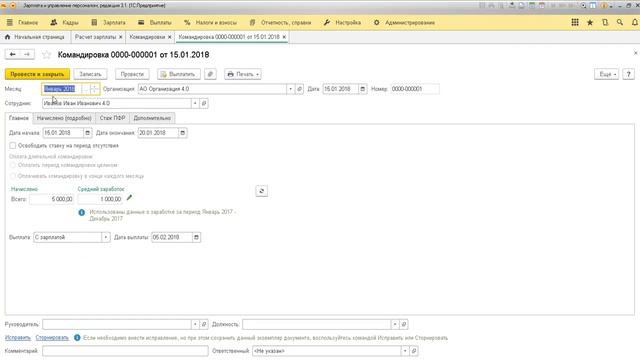This screenshot has width=640, height=360.
Task: Open the Налоги и взносы menu
Action: [x=211, y=22]
